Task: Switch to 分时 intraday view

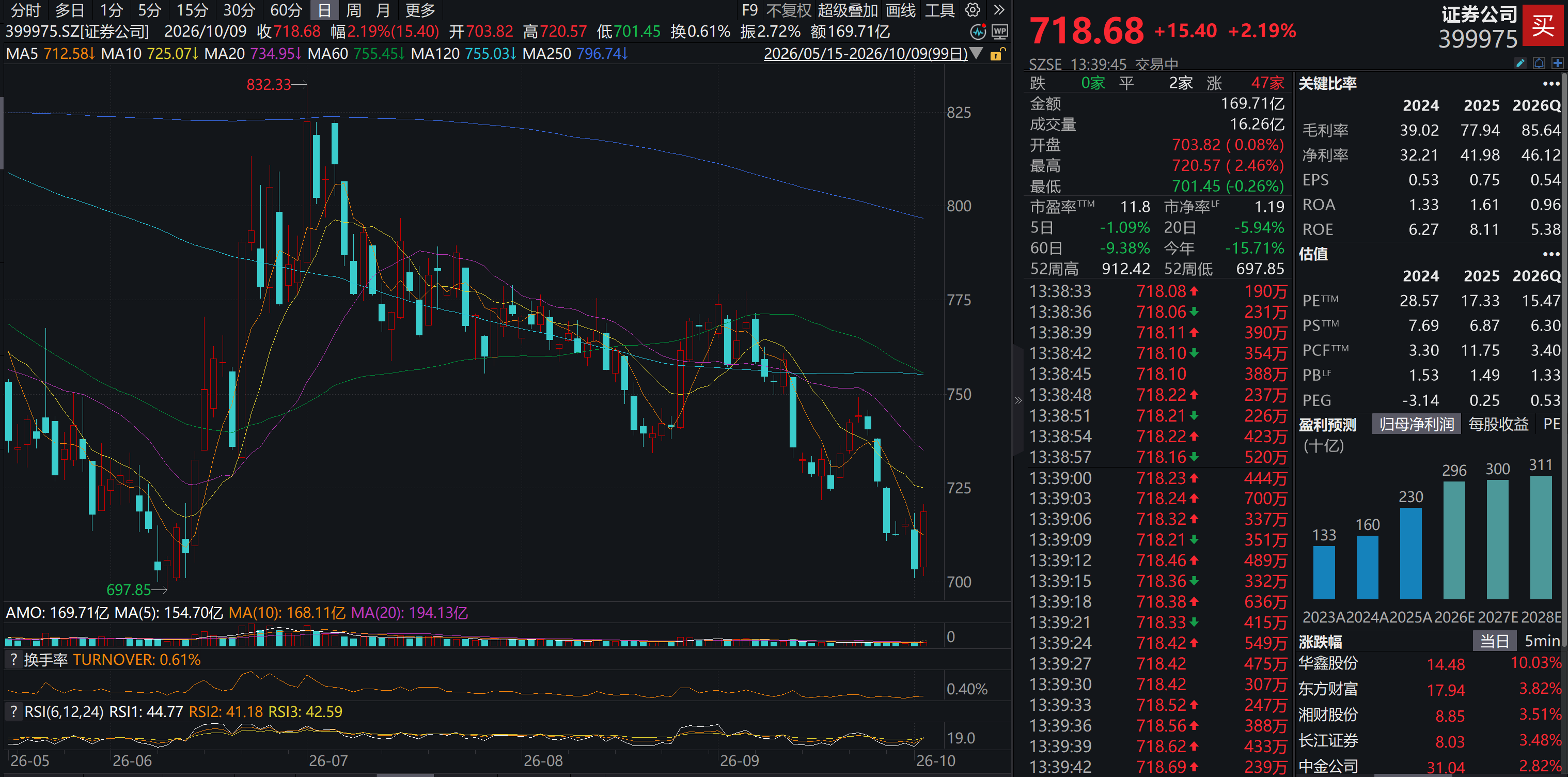Action: 26,10
